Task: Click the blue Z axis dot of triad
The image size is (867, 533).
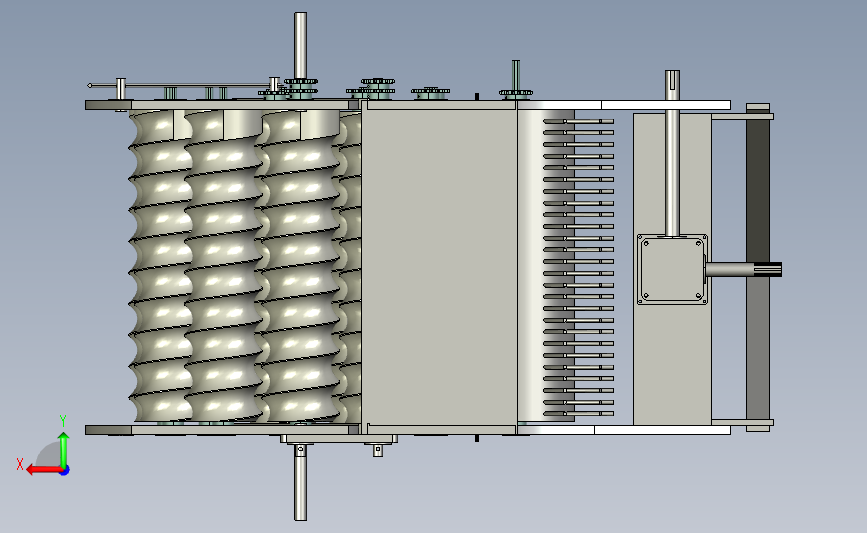Action: pos(65,471)
